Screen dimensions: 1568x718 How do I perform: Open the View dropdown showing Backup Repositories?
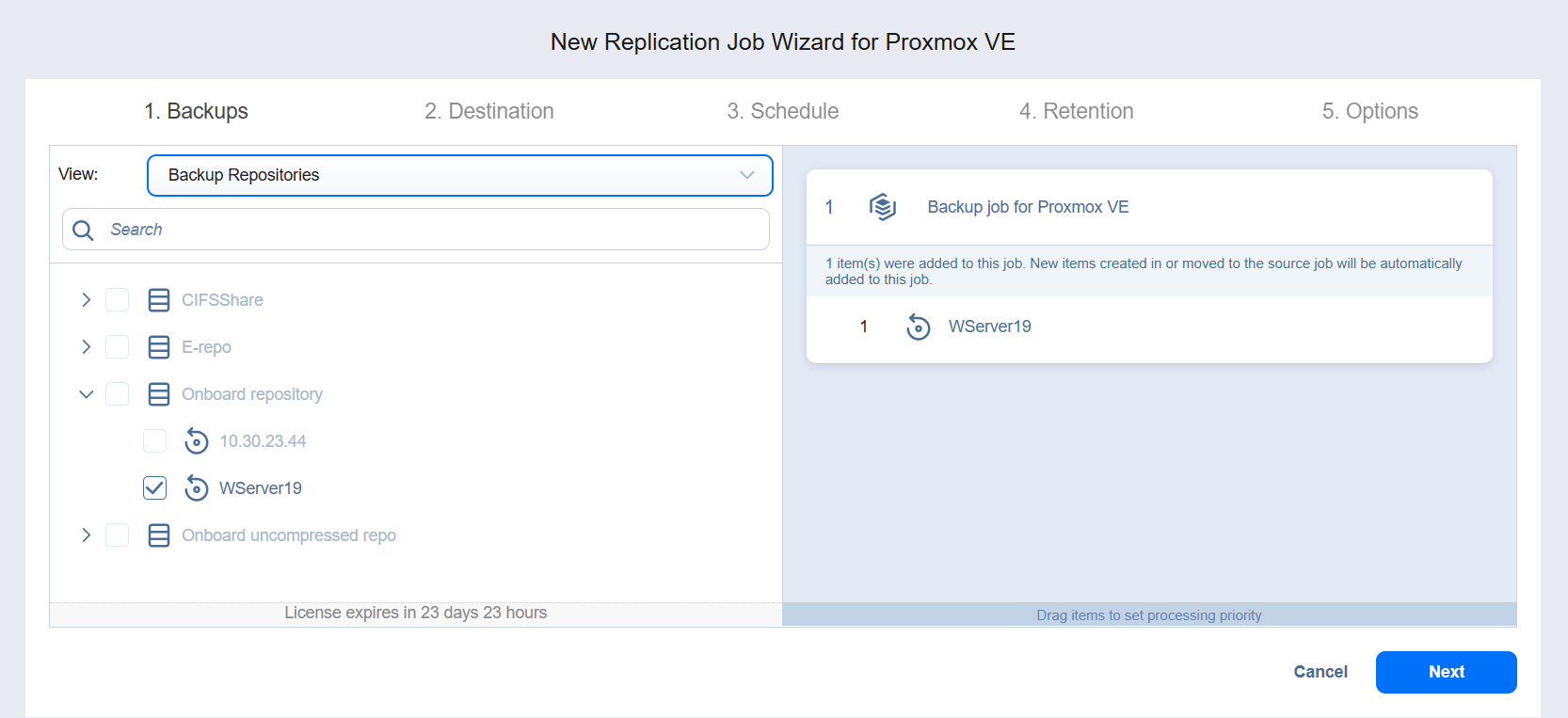click(459, 175)
